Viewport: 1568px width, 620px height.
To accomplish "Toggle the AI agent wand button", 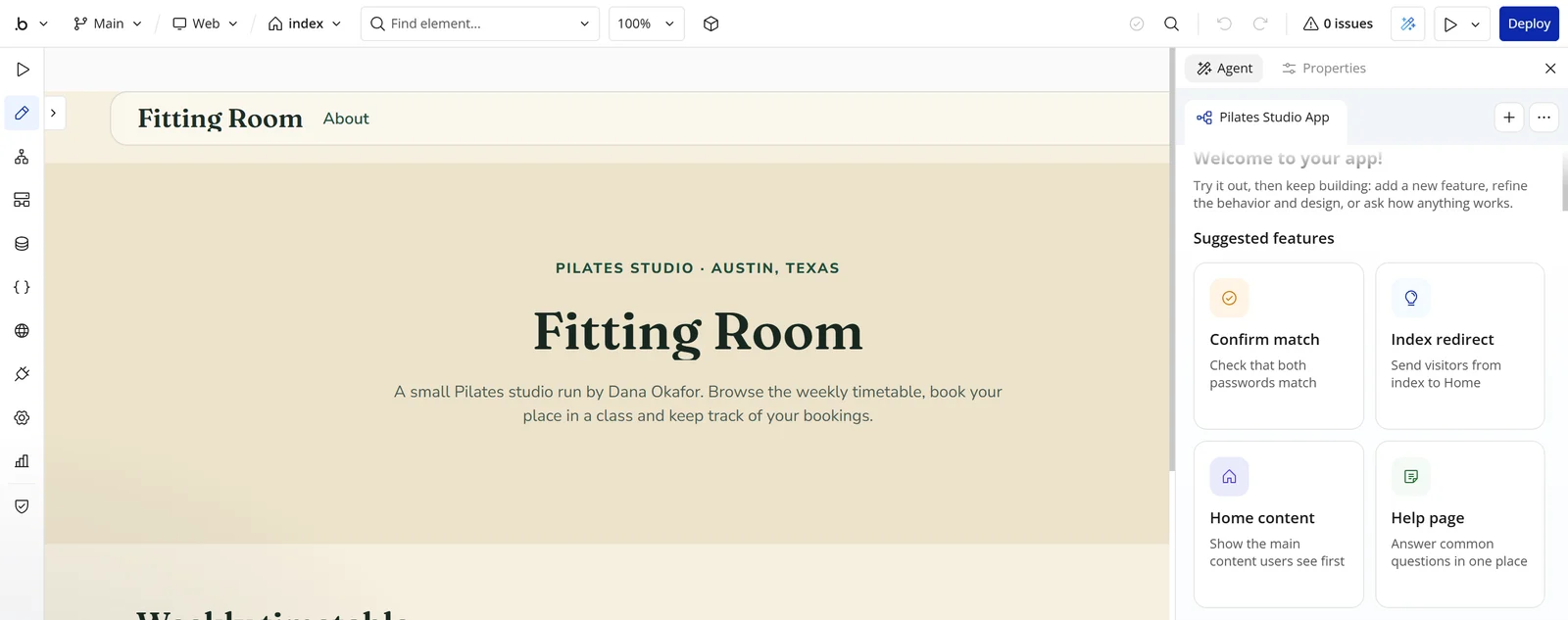I will 1408,24.
